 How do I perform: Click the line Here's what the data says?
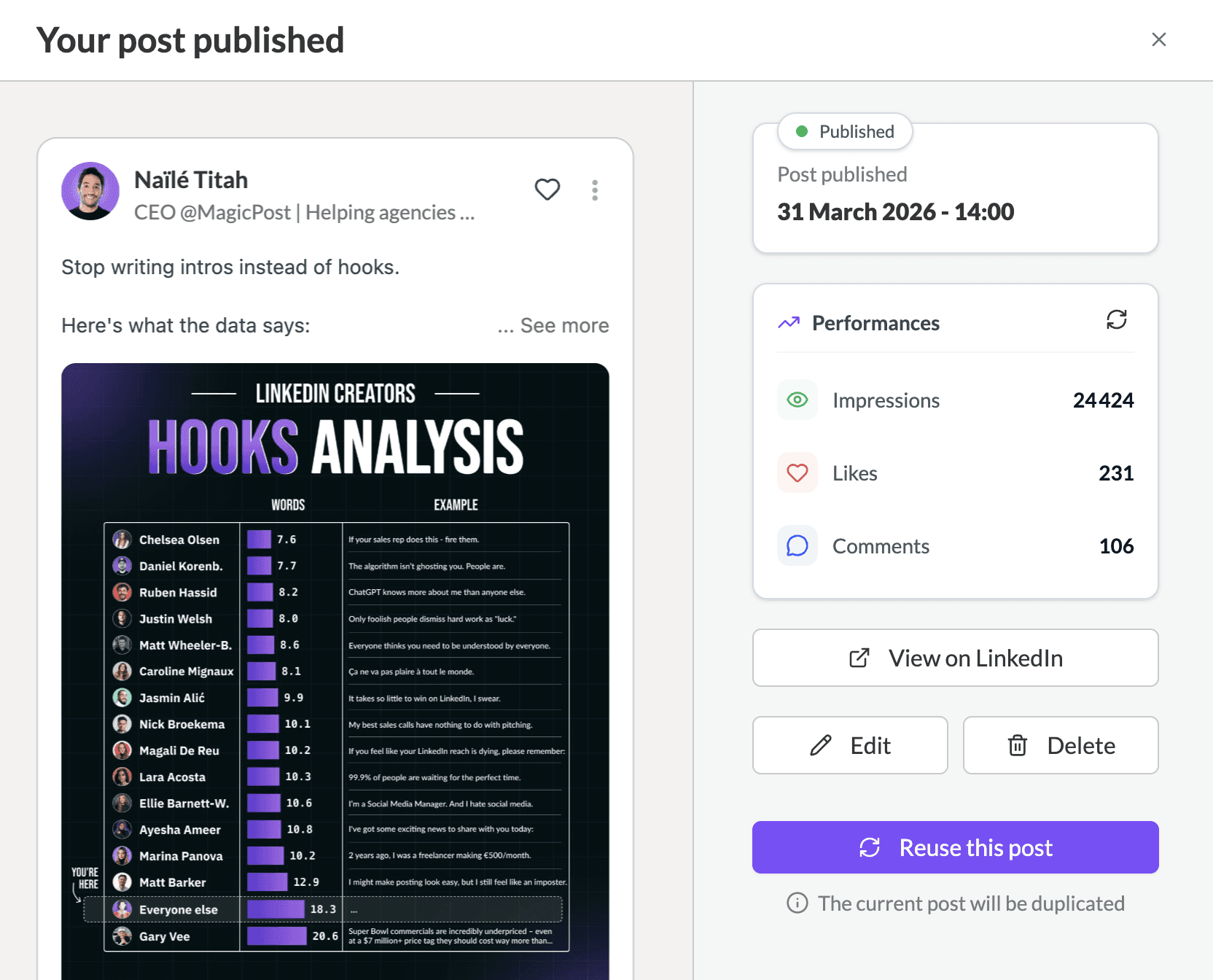click(186, 325)
